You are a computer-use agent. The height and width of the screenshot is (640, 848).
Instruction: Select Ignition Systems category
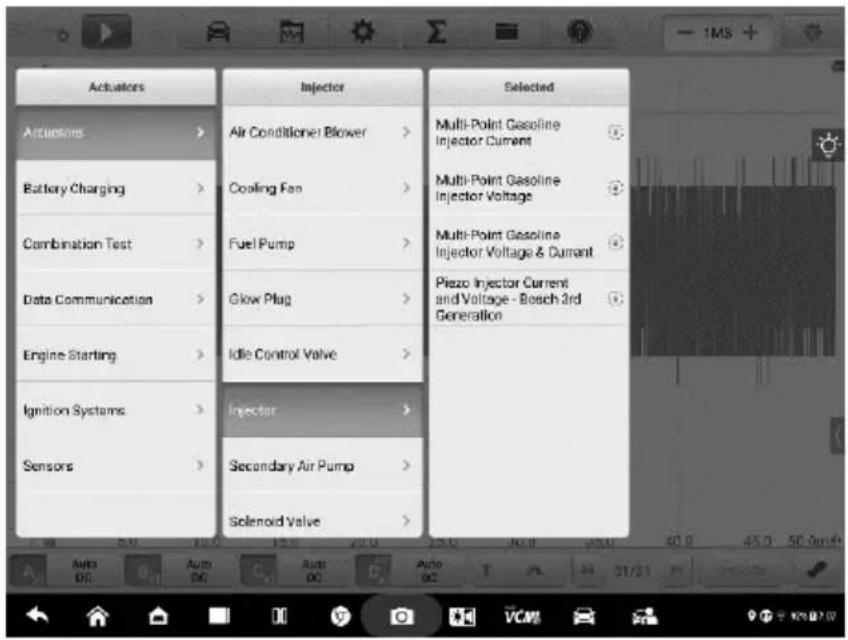(x=116, y=411)
